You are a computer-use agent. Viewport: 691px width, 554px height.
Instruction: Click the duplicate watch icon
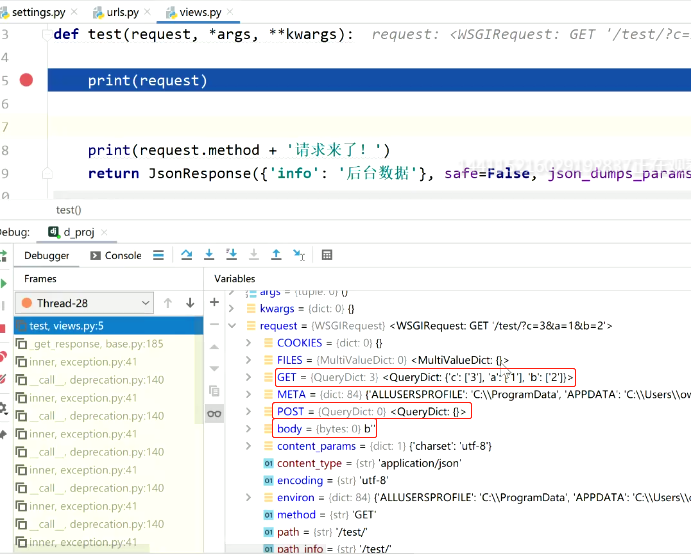pyautogui.click(x=214, y=391)
